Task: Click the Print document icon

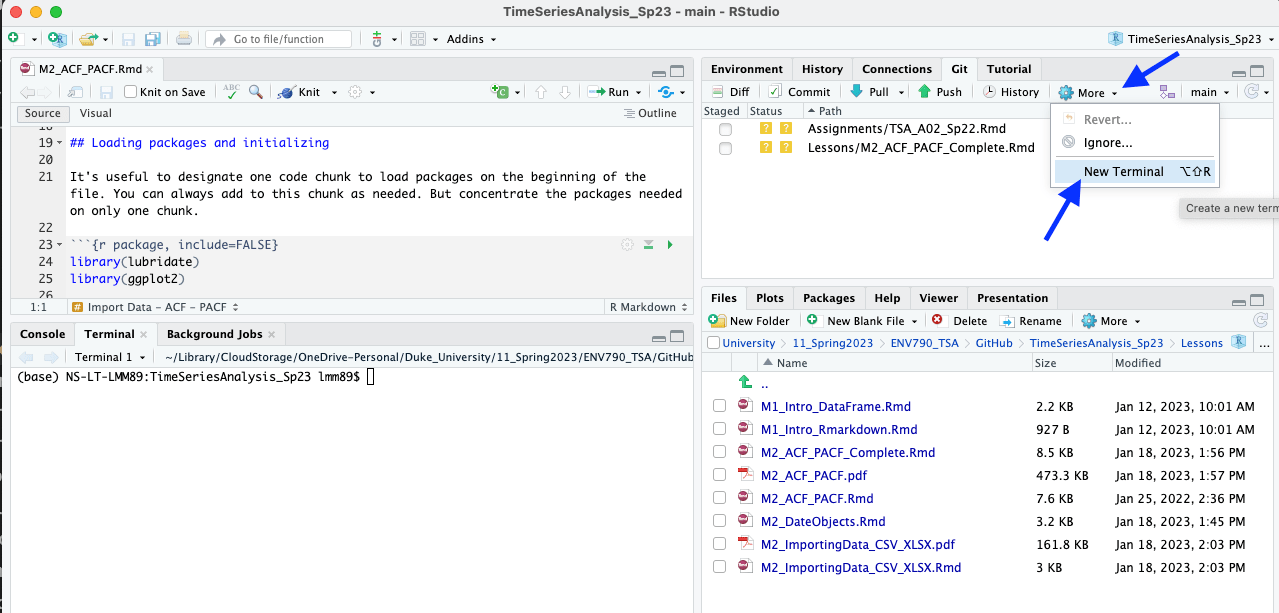Action: tap(184, 39)
